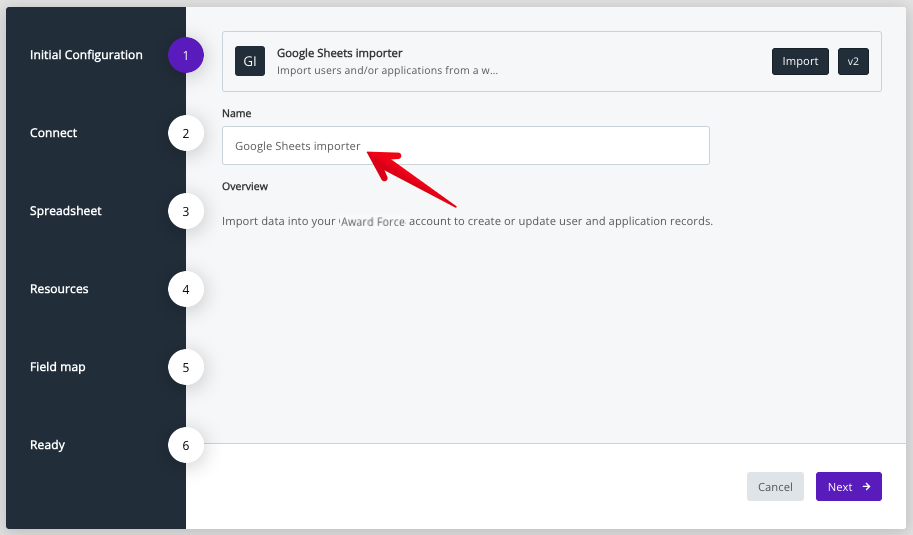This screenshot has height=535, width=913.
Task: Focus the Name input field
Action: [466, 146]
